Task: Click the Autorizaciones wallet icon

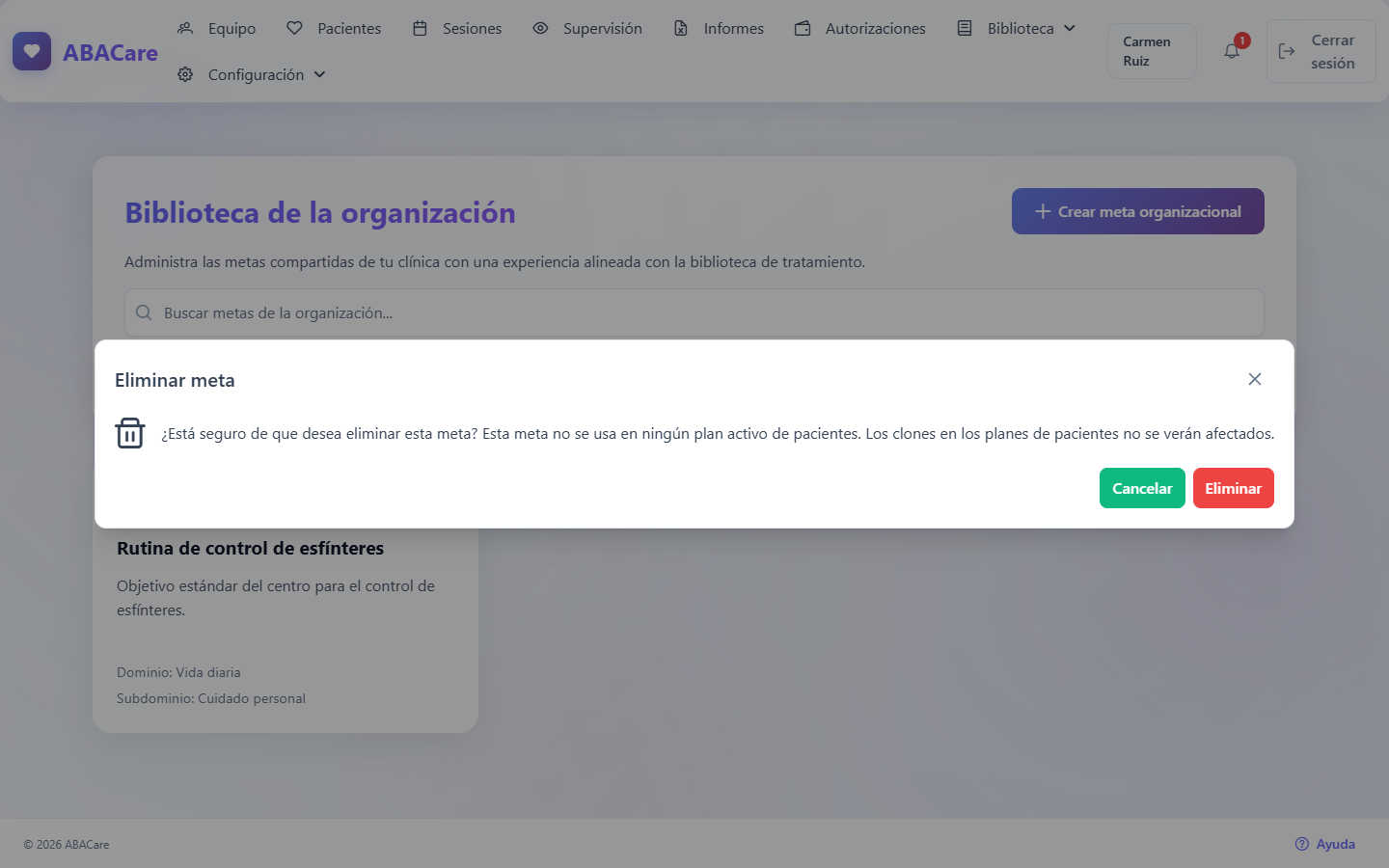Action: click(803, 28)
